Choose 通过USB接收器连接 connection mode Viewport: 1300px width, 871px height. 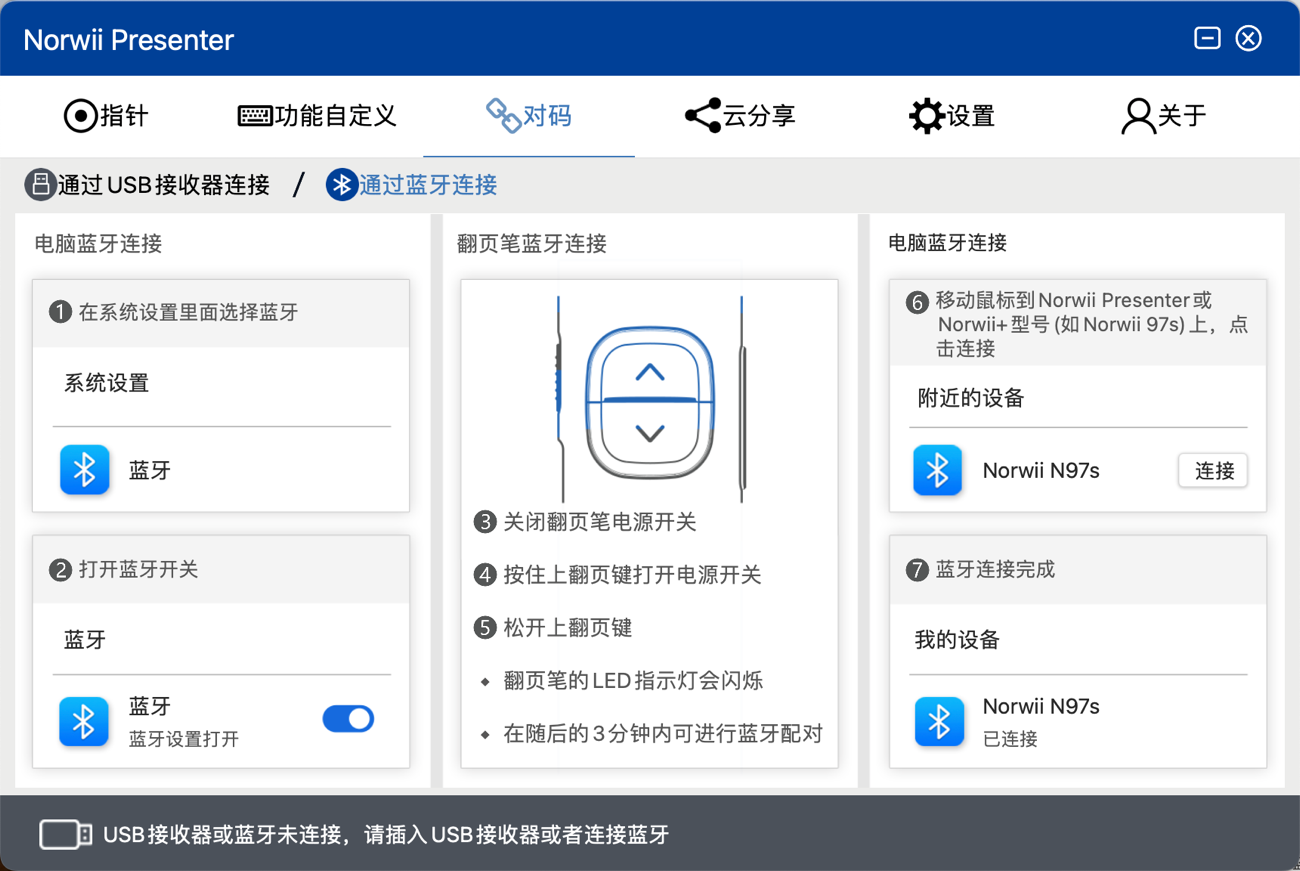tap(148, 185)
